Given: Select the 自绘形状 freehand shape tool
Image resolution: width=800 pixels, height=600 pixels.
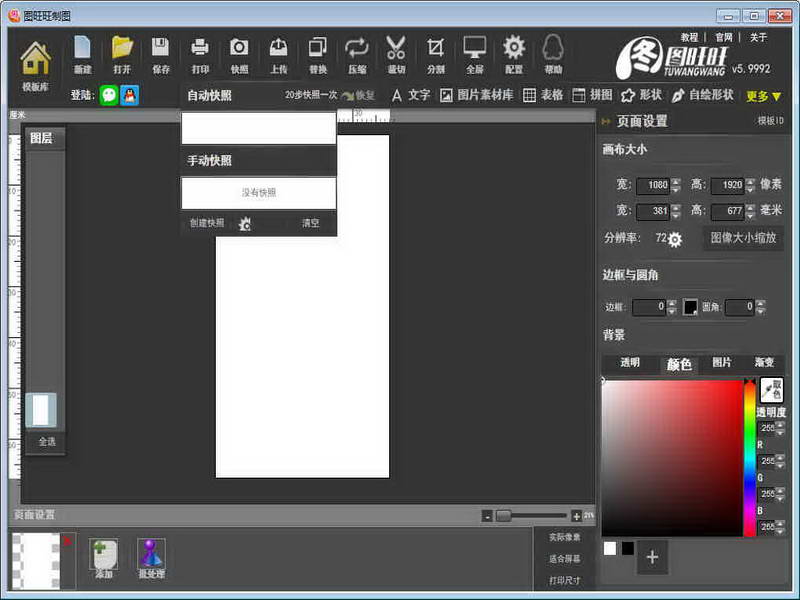Looking at the screenshot, I should click(x=703, y=95).
